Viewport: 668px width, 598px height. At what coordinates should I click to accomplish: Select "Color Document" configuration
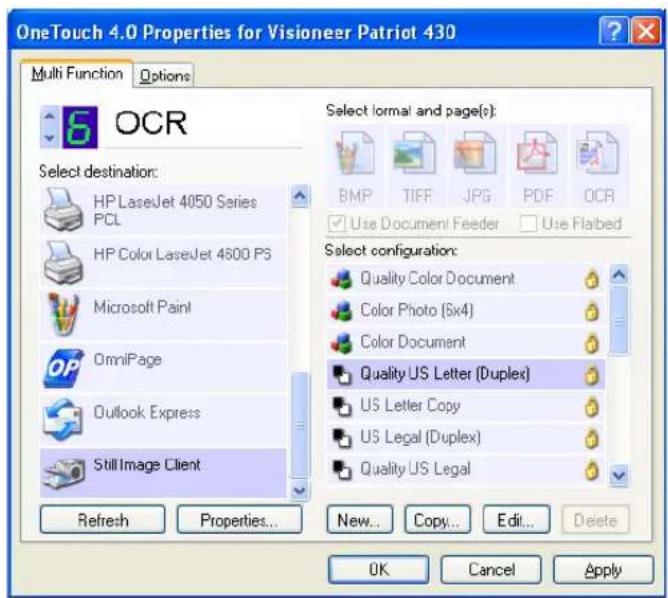[x=466, y=343]
